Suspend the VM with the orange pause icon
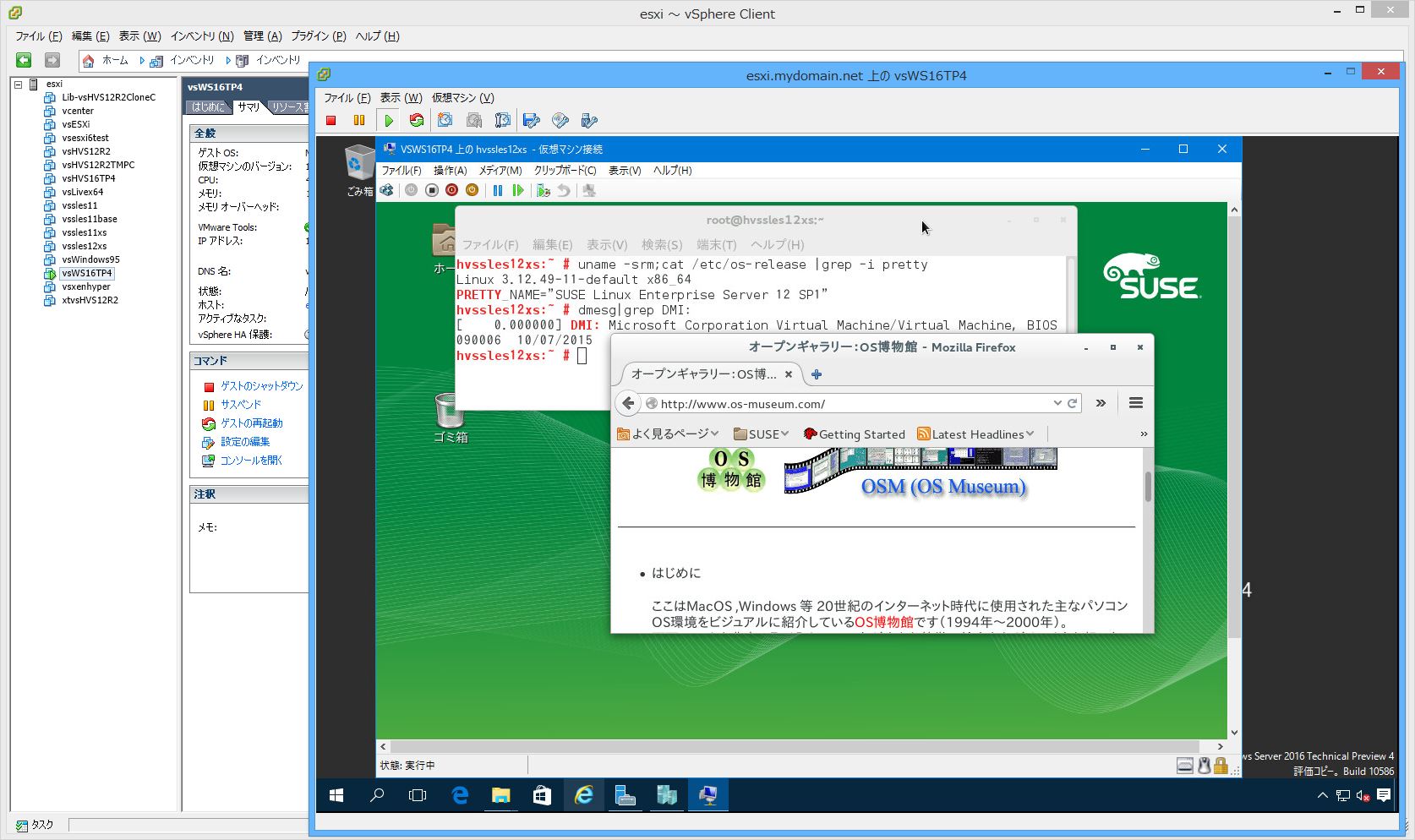This screenshot has height=840, width=1415. point(359,121)
